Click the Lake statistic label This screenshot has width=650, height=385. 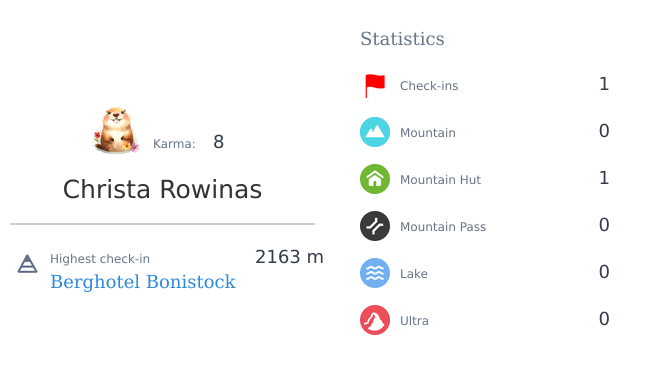tap(414, 274)
